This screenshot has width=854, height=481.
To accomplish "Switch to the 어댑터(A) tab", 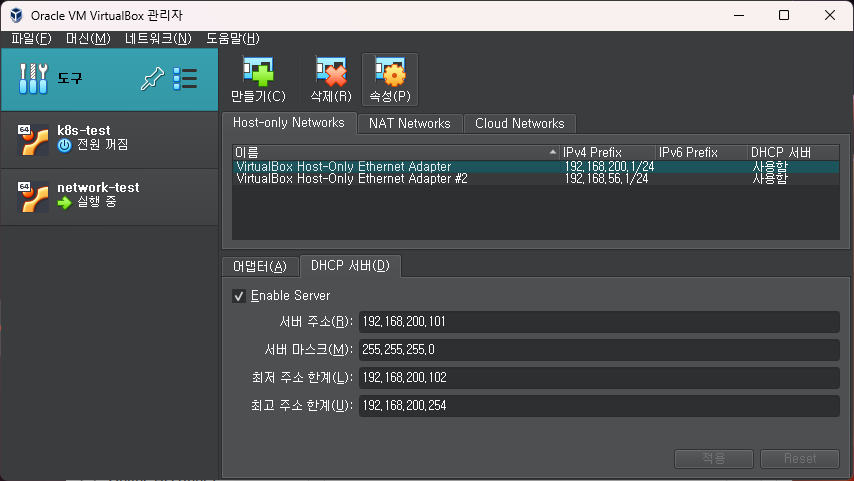I will point(260,266).
